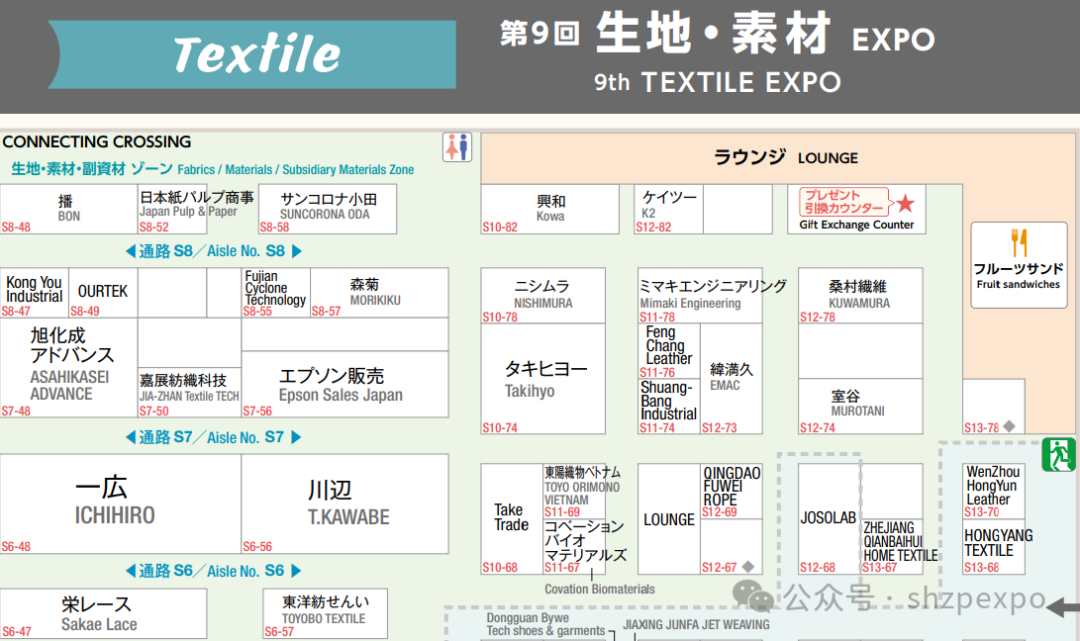This screenshot has height=641, width=1080.
Task: Click left arrow of Aisle No. S8
Action: pyautogui.click(x=131, y=251)
